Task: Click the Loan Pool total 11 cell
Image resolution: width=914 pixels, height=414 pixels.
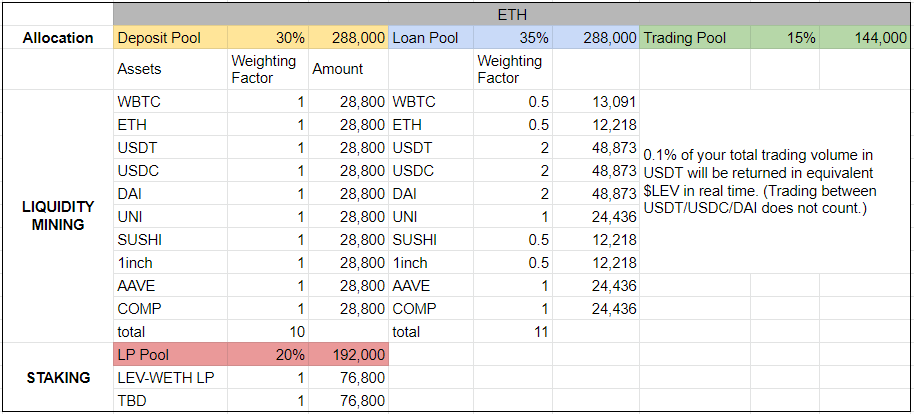Action: (x=513, y=332)
